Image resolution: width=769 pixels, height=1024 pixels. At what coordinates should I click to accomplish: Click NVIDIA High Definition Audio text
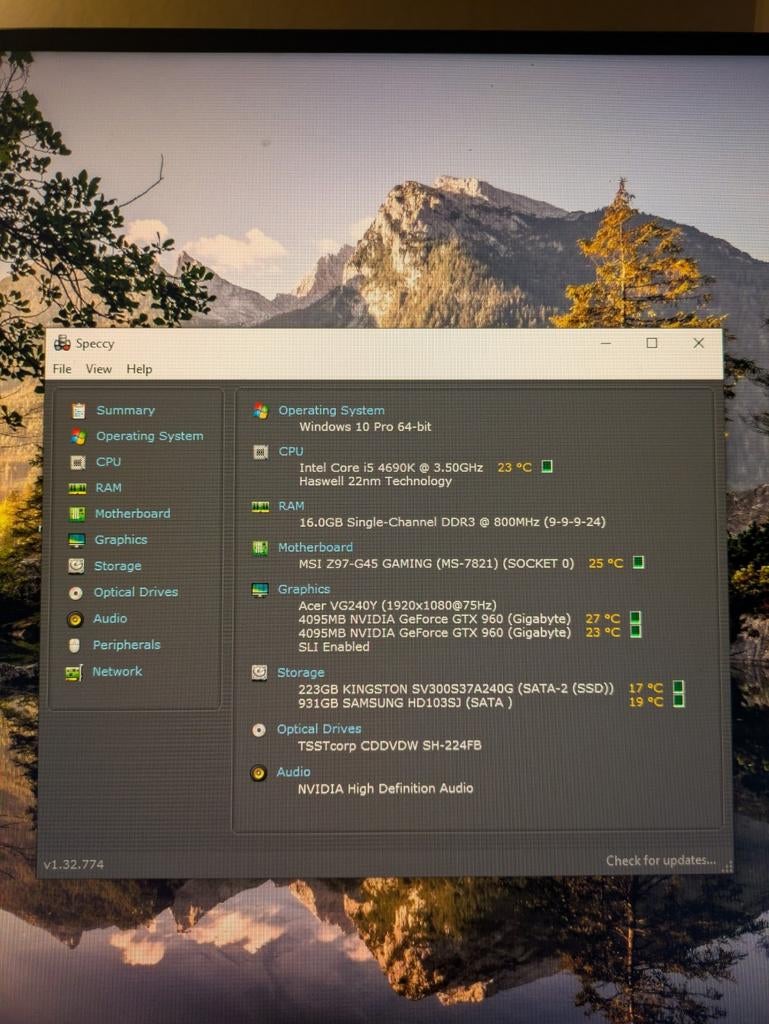385,789
